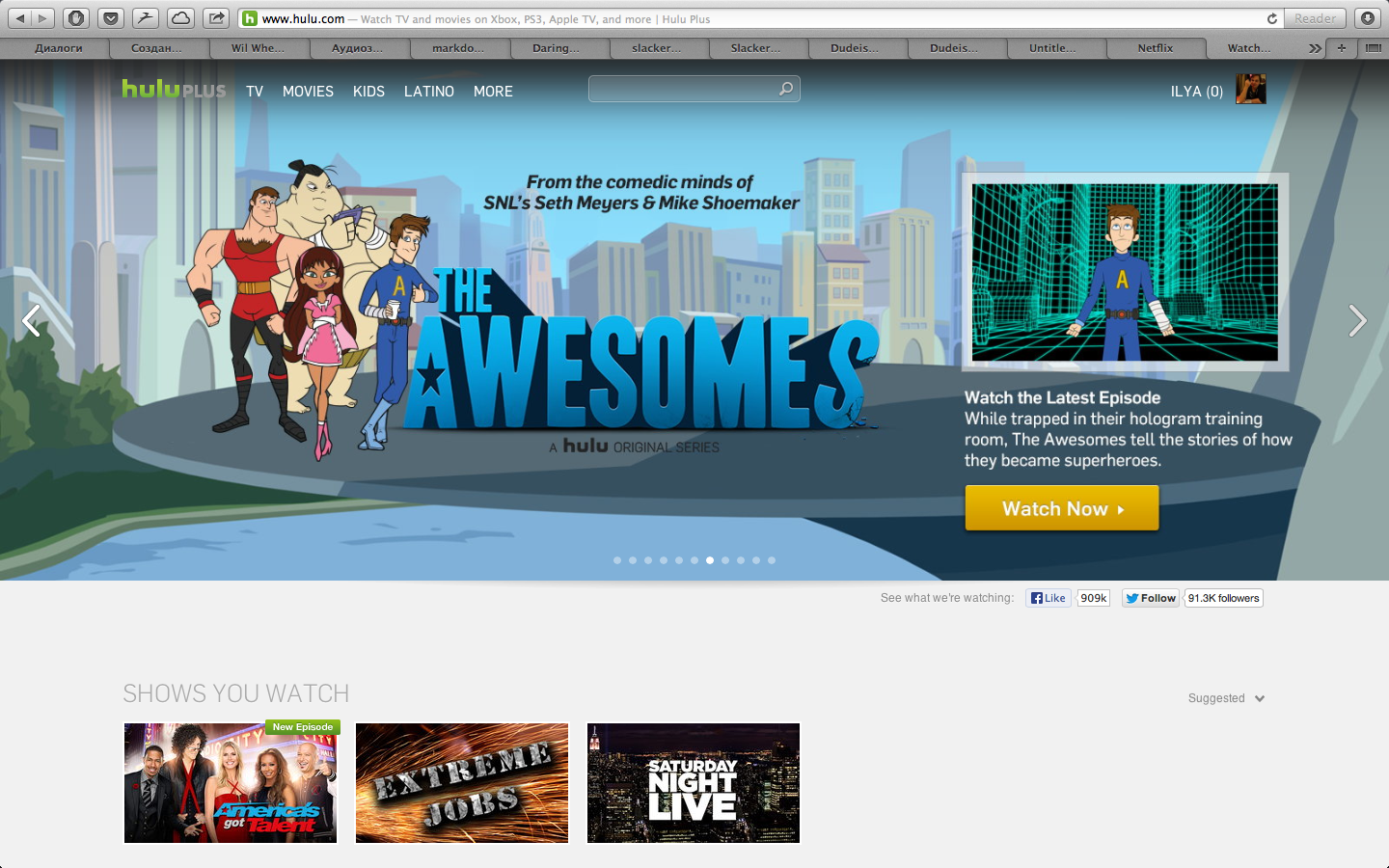
Task: Select the first carousel pagination dot
Action: (617, 560)
